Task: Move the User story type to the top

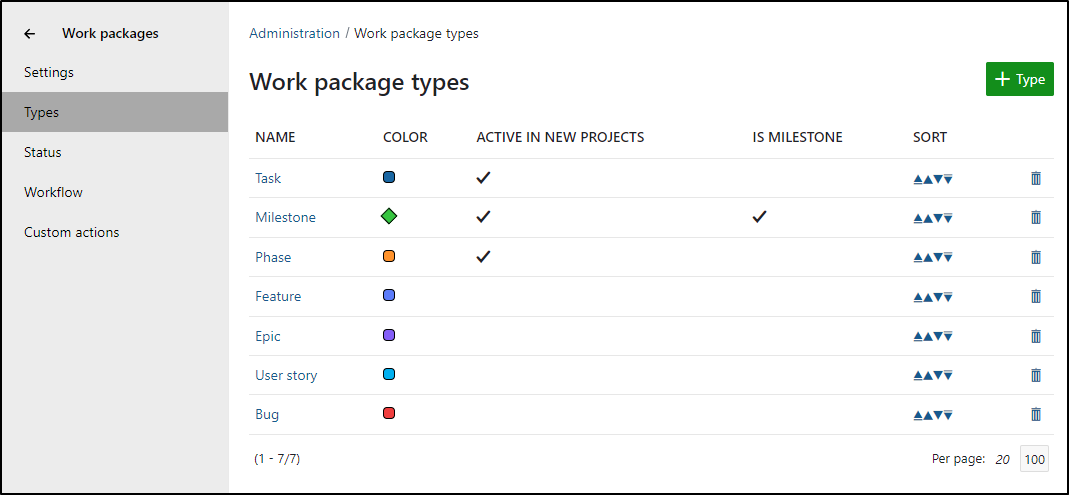Action: pyautogui.click(x=918, y=376)
